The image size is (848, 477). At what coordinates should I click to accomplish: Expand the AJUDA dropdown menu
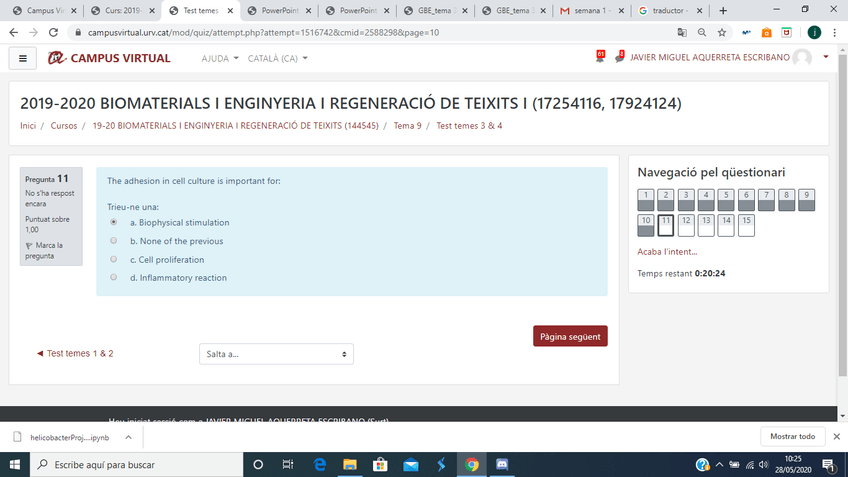click(x=220, y=58)
